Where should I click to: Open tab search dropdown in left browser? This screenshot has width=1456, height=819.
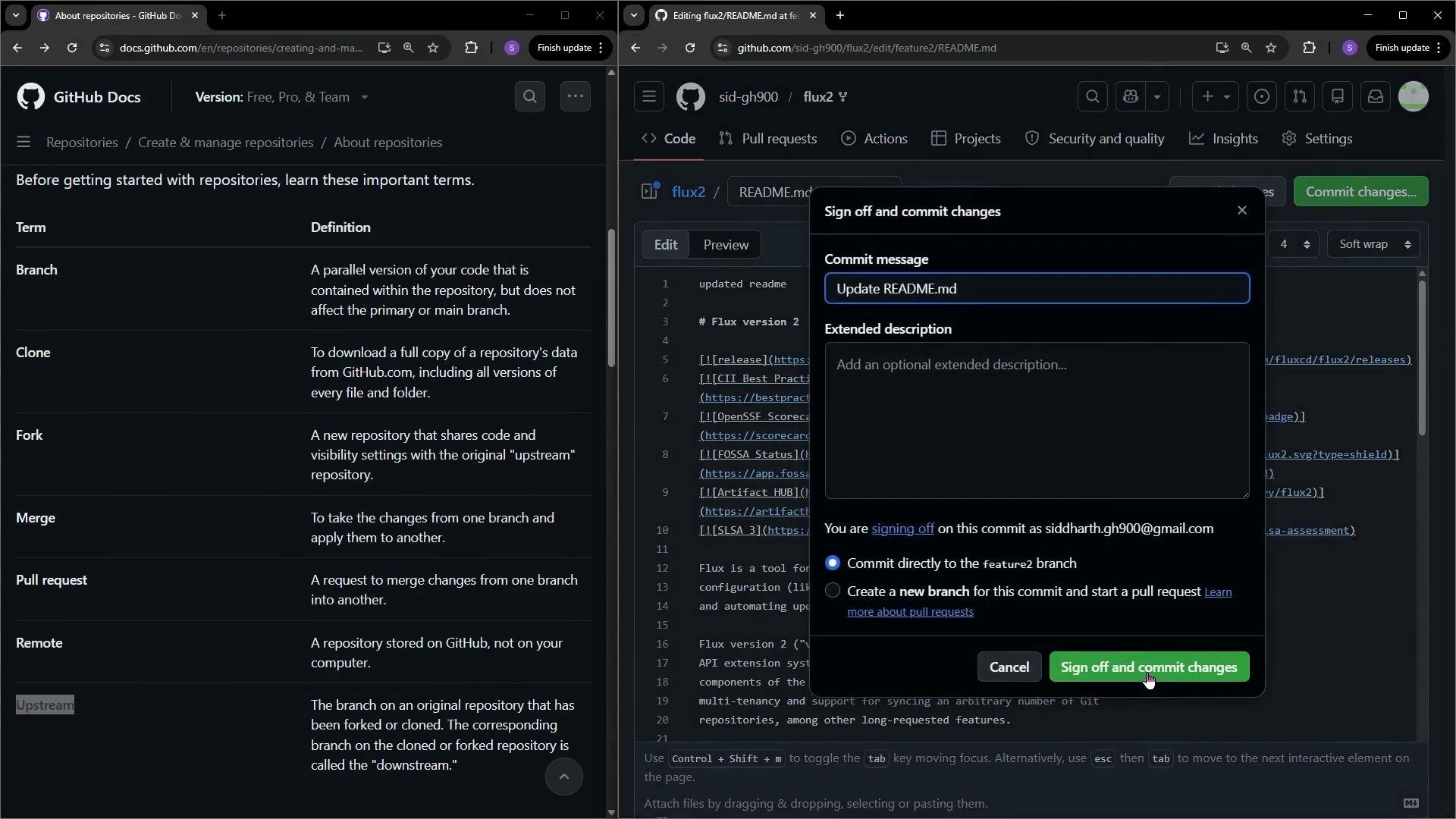pyautogui.click(x=16, y=15)
